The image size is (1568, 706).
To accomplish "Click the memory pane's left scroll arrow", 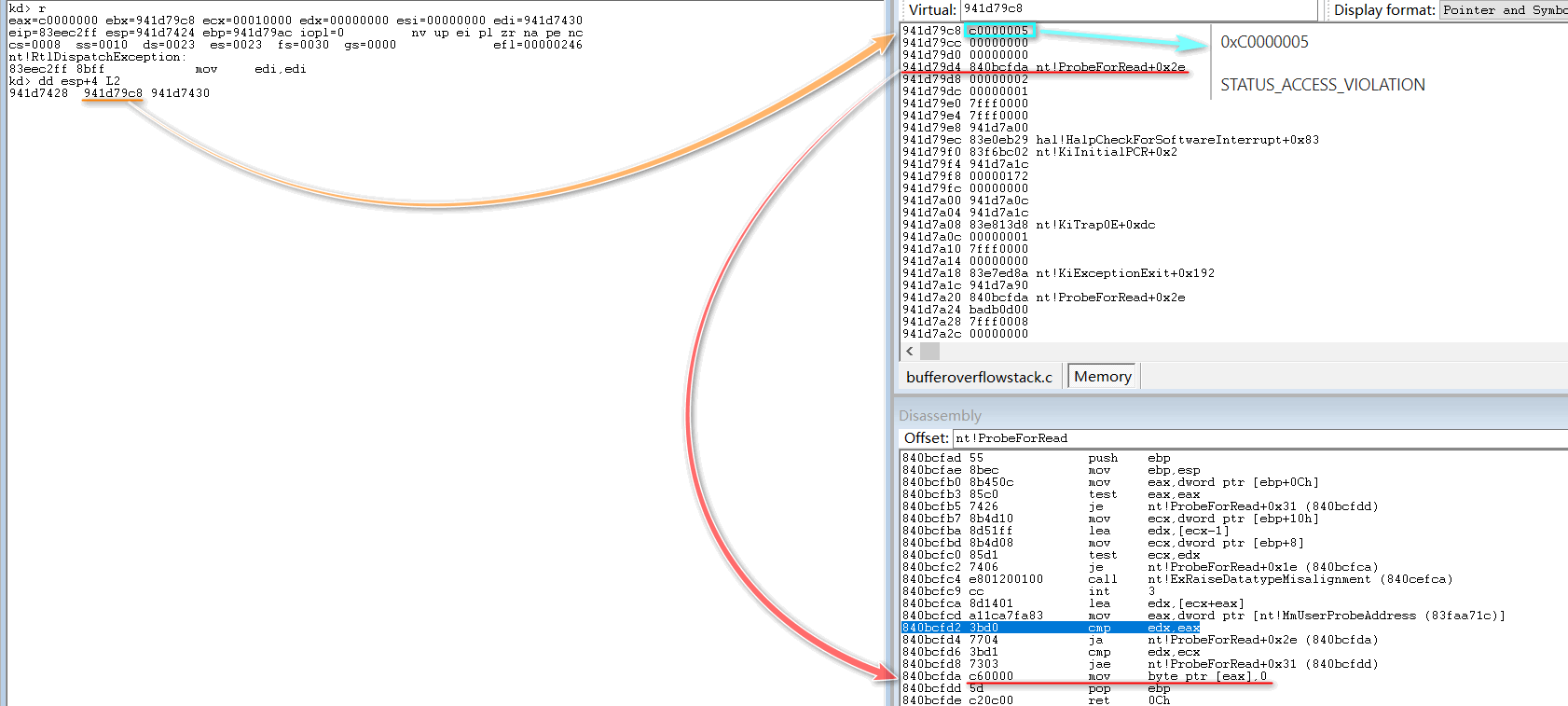I will 910,352.
